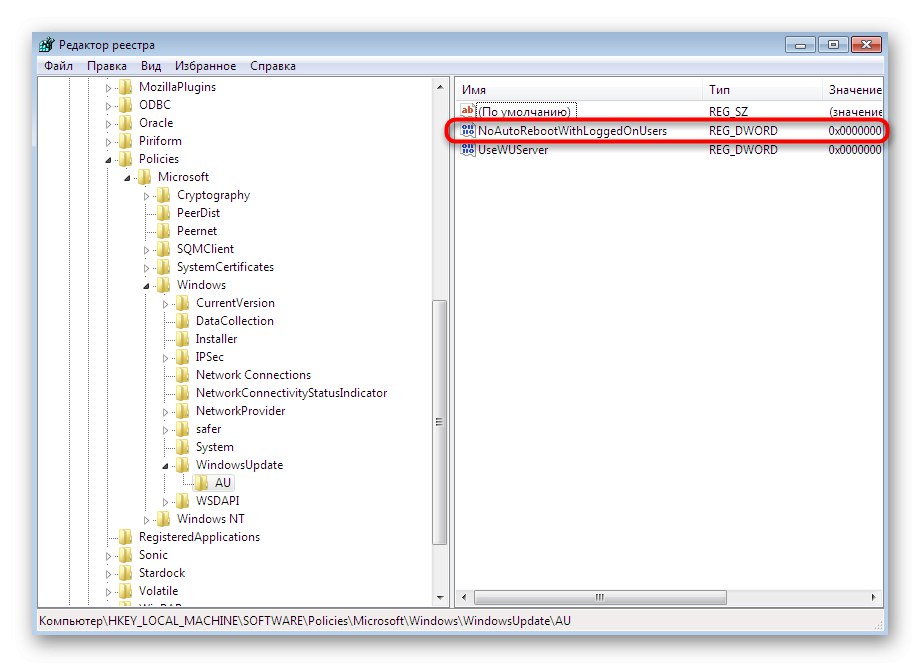920x667 pixels.
Task: Expand the Stardock key
Action: point(108,574)
